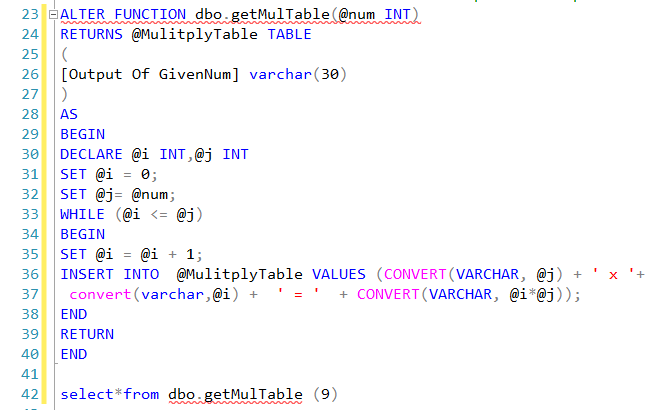This screenshot has width=653, height=410.
Task: Click @num on the SET @j line
Action: (150, 194)
